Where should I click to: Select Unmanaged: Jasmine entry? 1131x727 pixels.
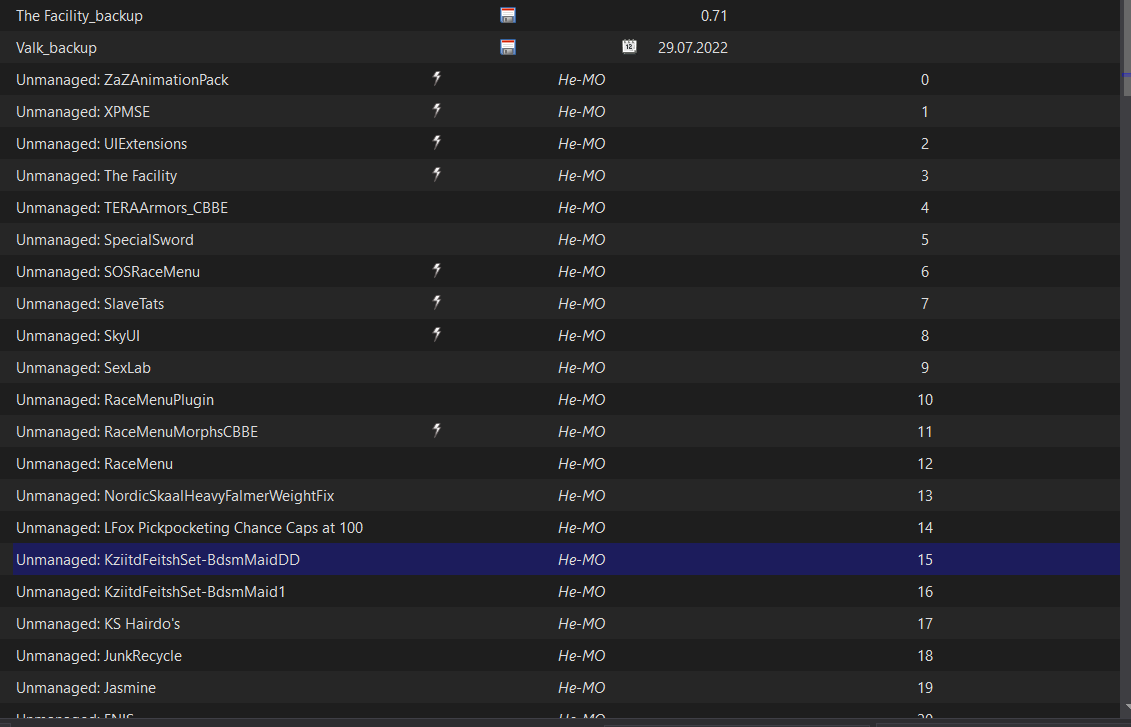coord(560,687)
